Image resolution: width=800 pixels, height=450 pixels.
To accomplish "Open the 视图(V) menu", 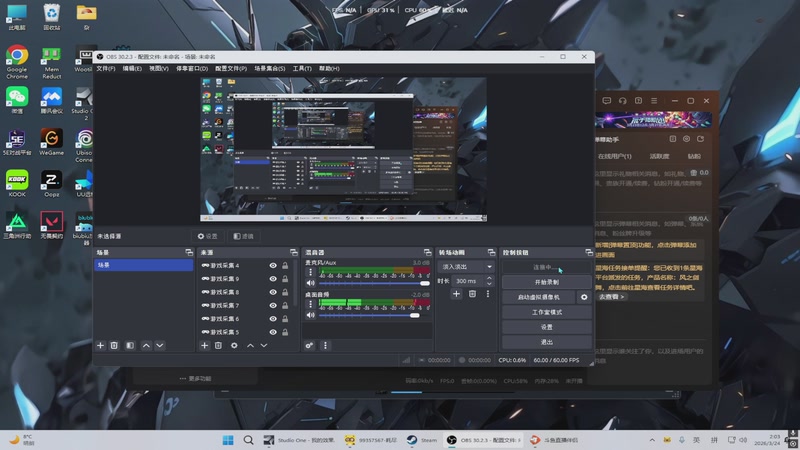I will click(x=159, y=68).
